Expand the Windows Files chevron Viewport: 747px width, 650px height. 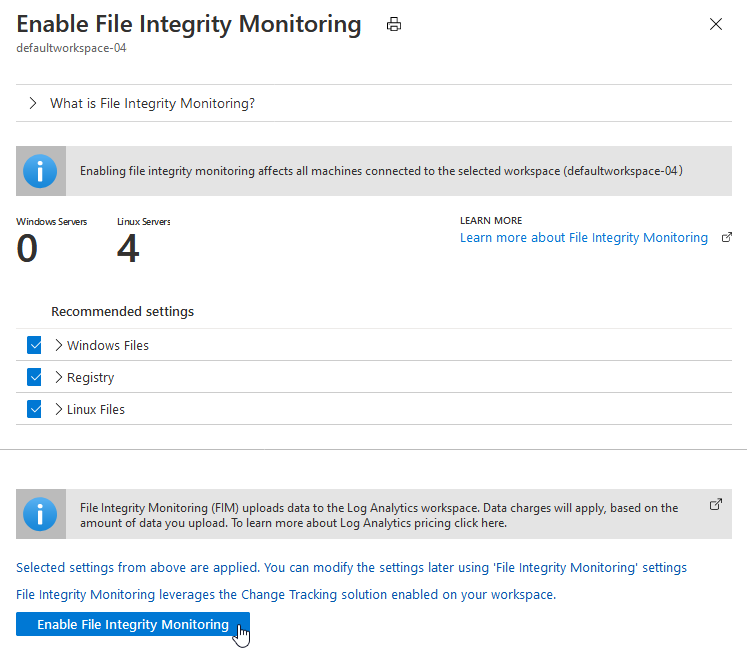click(x=59, y=345)
